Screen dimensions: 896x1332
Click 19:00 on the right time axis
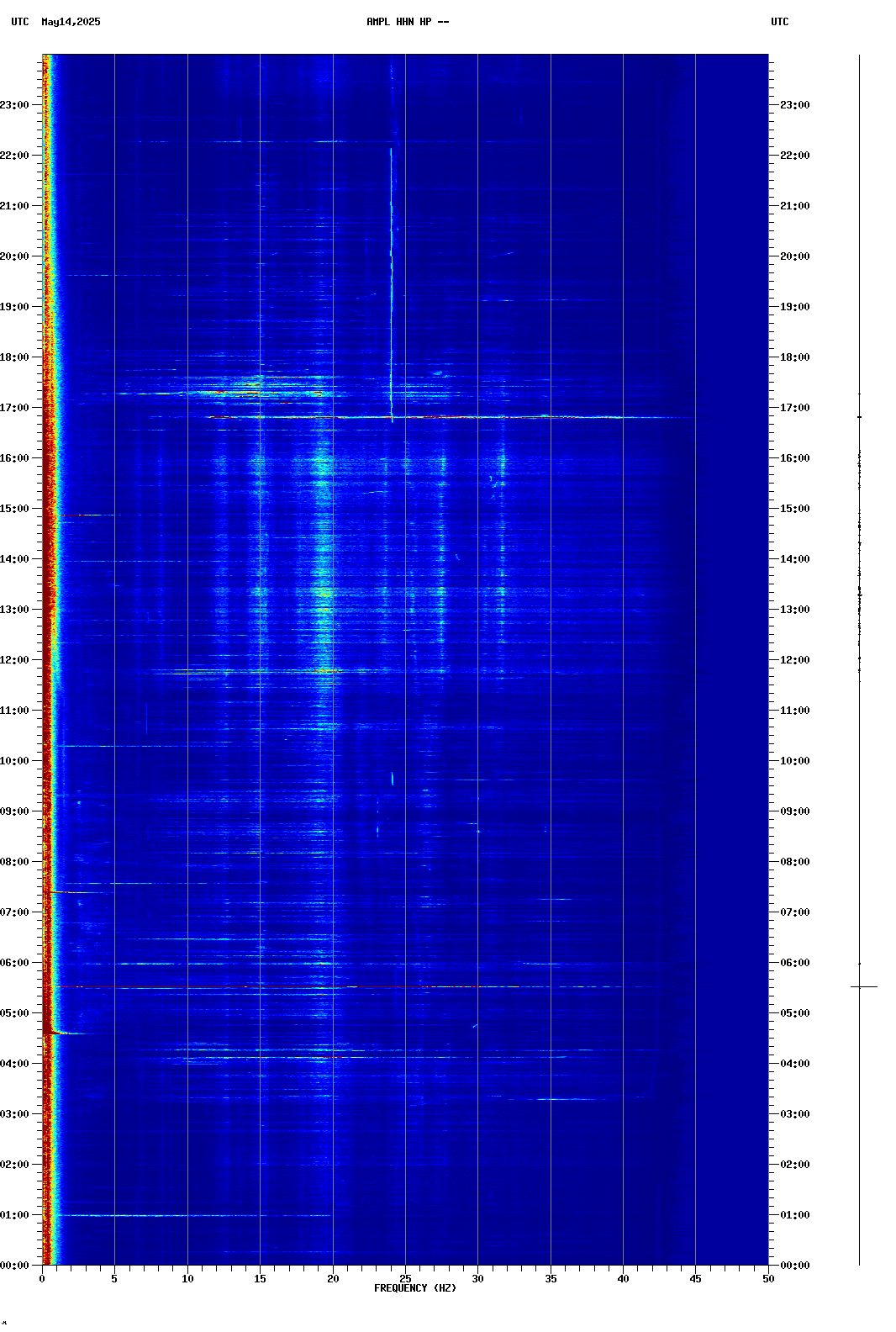coord(795,307)
